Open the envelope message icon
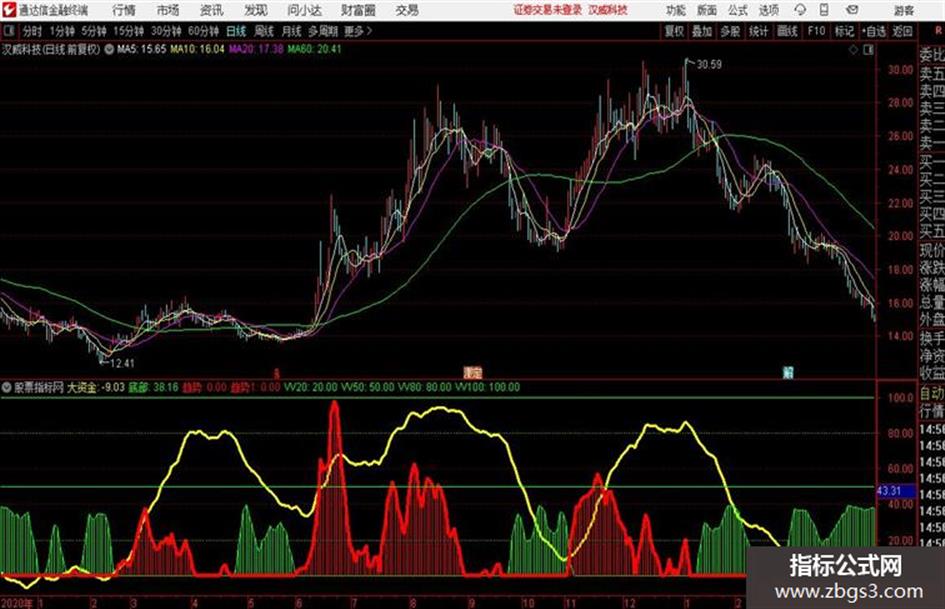The width and height of the screenshot is (945, 609). click(x=852, y=10)
